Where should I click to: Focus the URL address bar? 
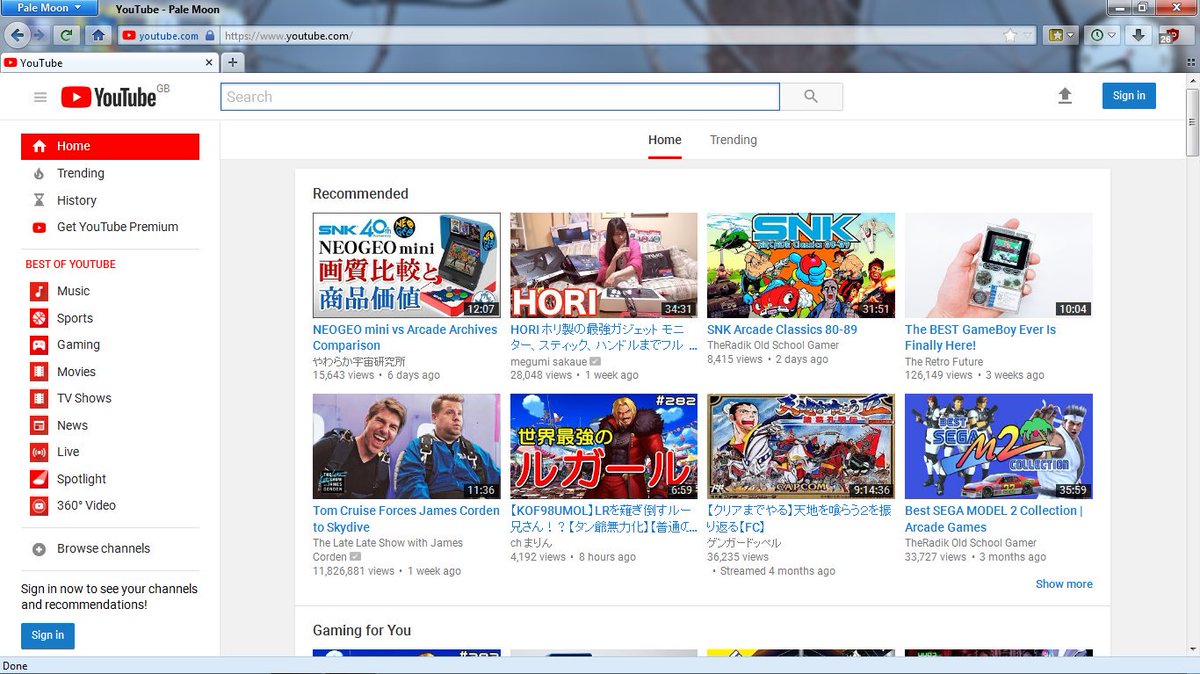click(610, 36)
